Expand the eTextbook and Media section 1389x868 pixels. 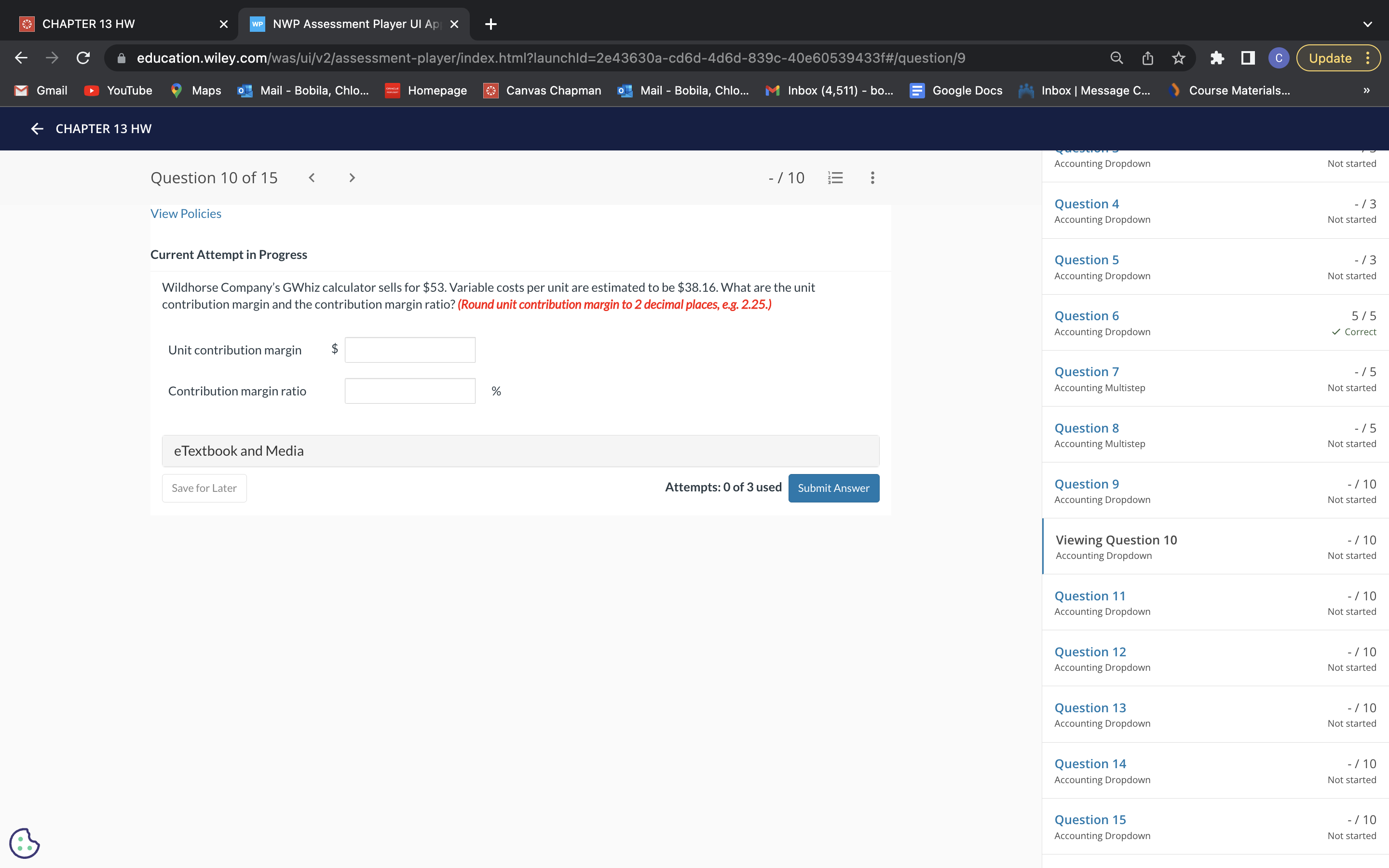[520, 451]
